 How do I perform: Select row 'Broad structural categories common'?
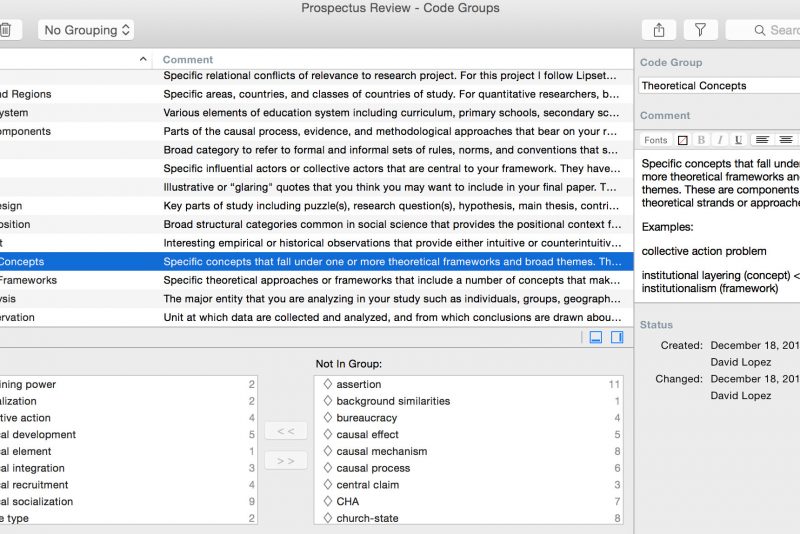316,224
